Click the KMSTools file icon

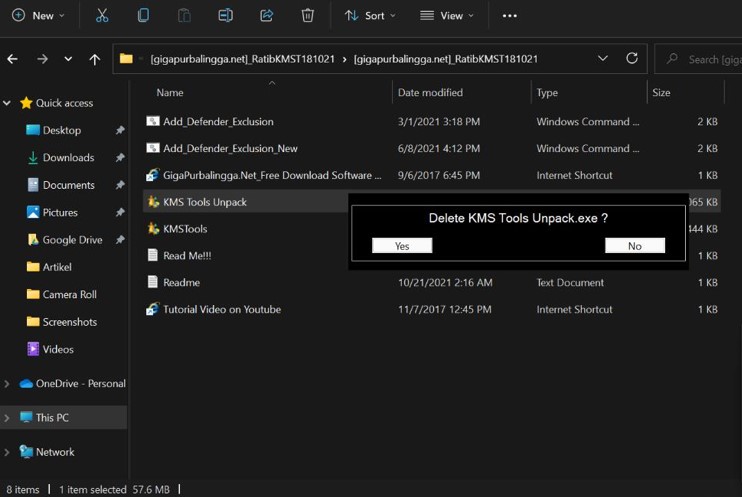(153, 229)
